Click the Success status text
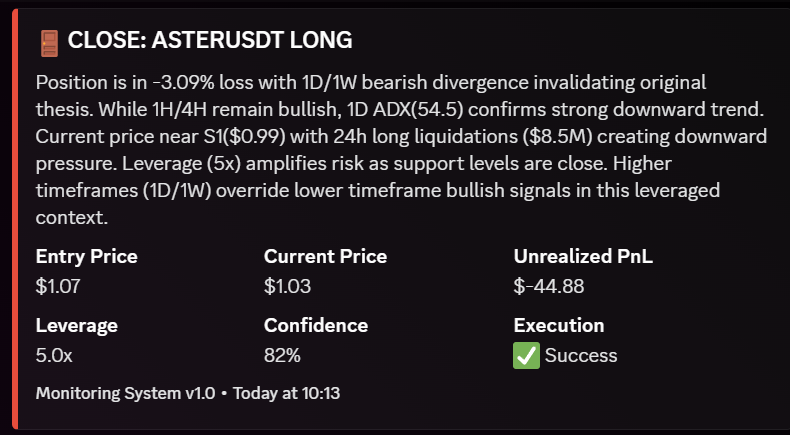This screenshot has width=790, height=435. [x=581, y=355]
